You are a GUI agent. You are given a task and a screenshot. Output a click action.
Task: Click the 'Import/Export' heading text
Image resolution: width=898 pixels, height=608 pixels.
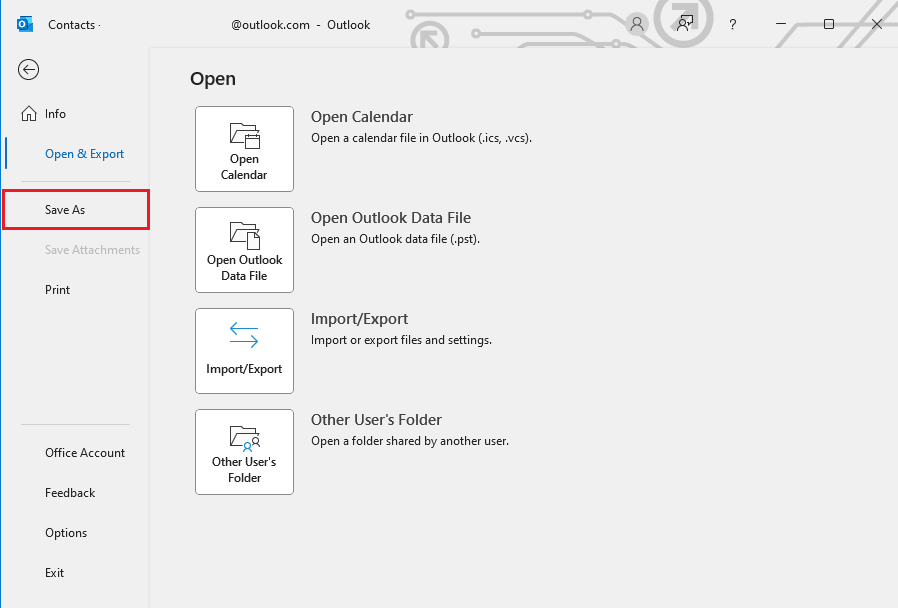[359, 319]
